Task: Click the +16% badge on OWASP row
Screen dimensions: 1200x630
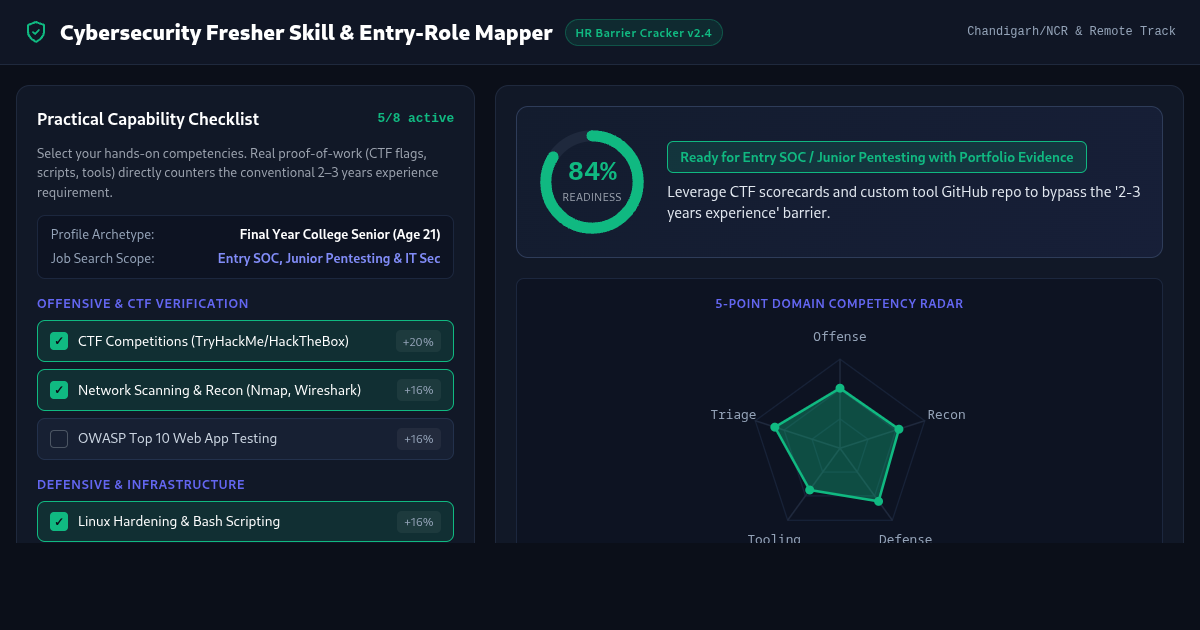Action: click(418, 439)
